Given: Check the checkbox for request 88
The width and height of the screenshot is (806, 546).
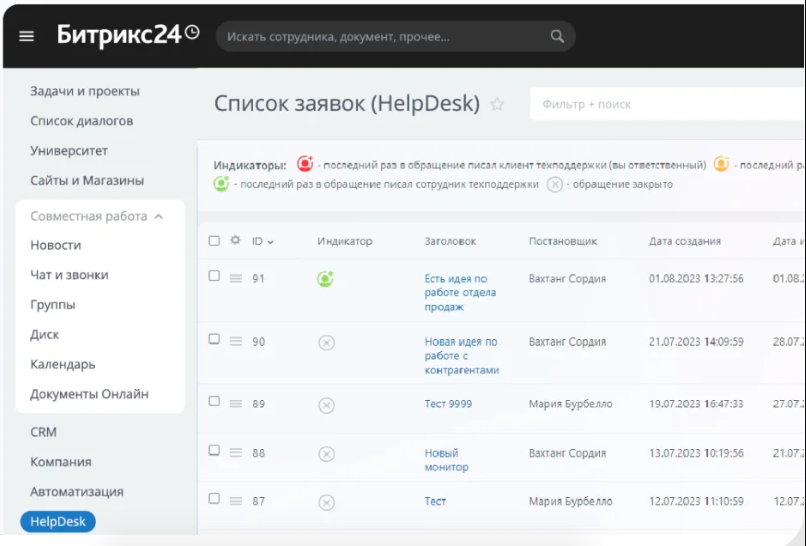Looking at the screenshot, I should click(214, 450).
